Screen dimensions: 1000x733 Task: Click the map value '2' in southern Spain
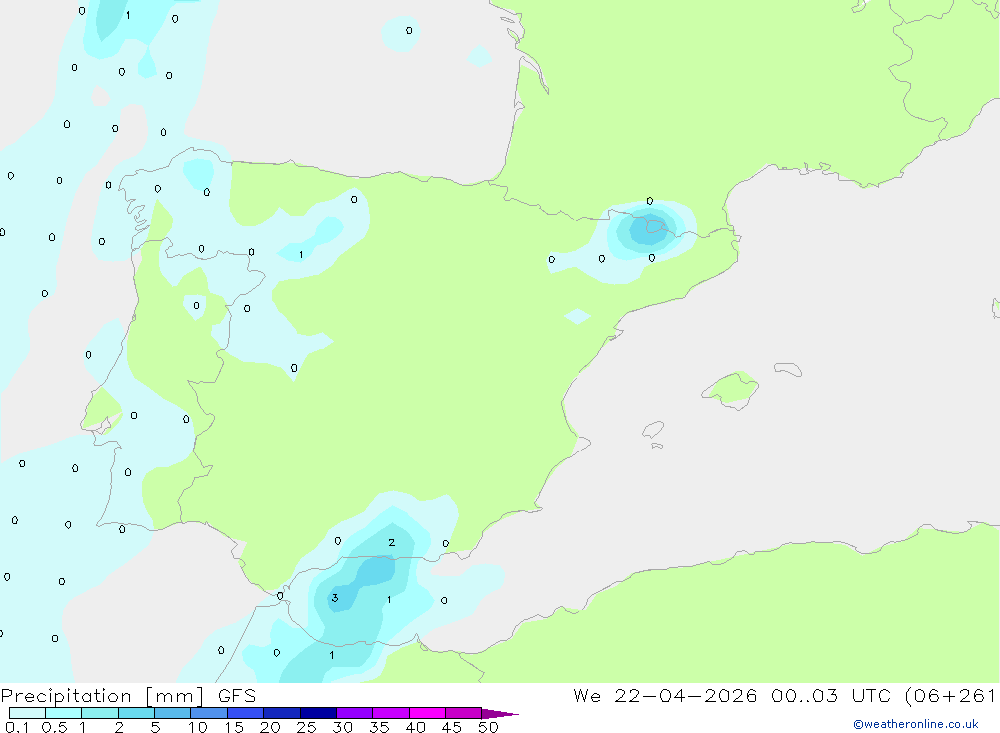point(392,543)
